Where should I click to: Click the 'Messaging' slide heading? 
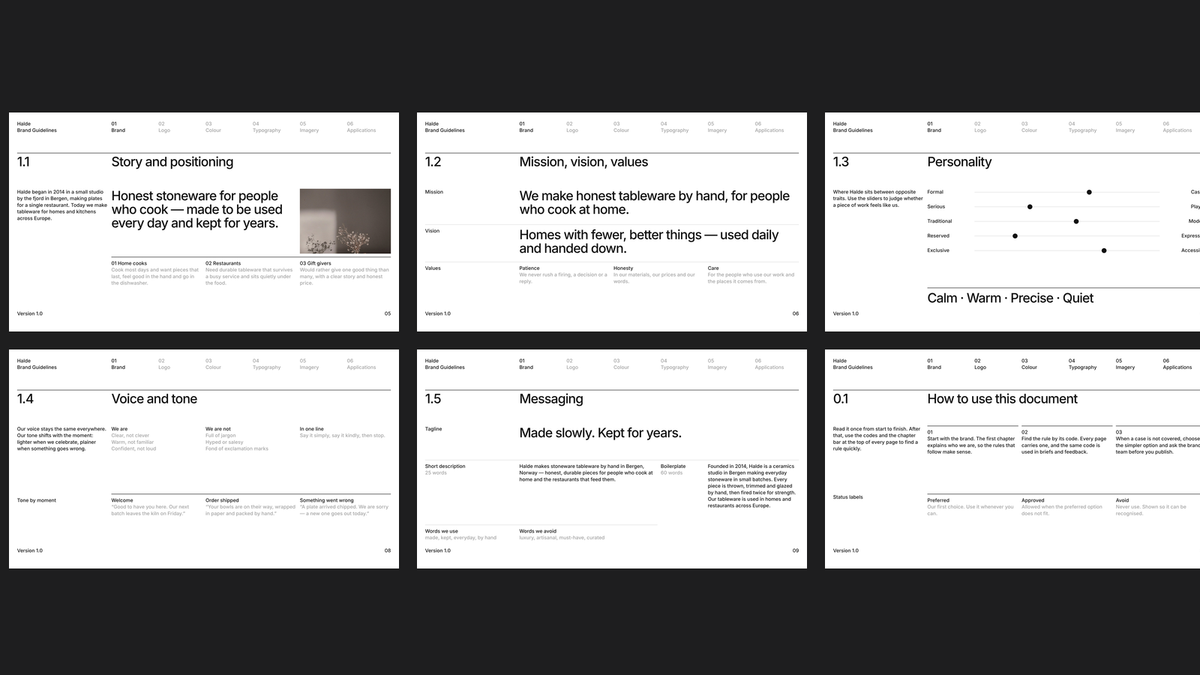pyautogui.click(x=551, y=399)
